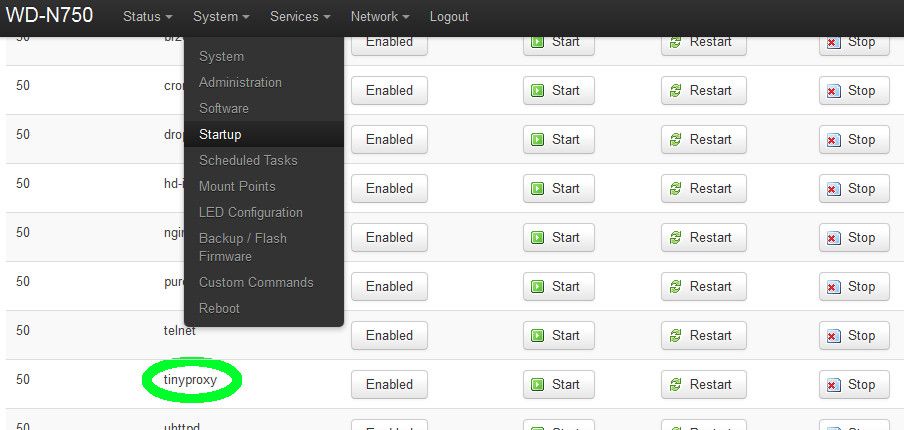Click the red Stop icon for tinyproxy
The width and height of the screenshot is (904, 430).
click(834, 384)
